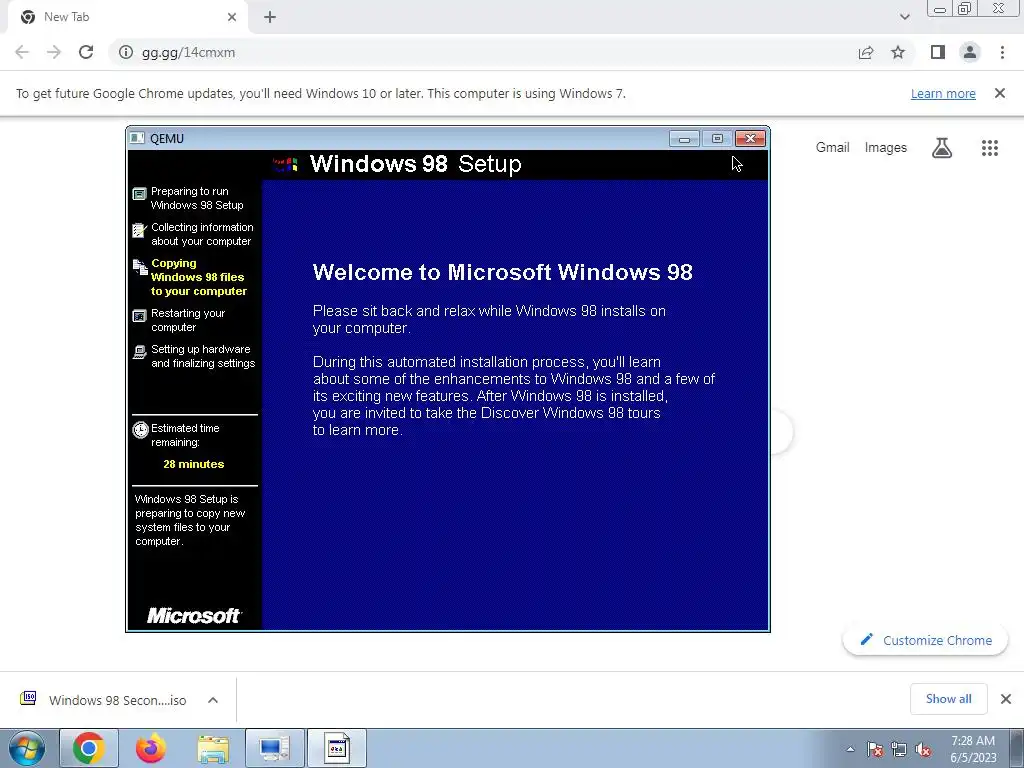The height and width of the screenshot is (768, 1024).
Task: Open the Learn more link
Action: (943, 93)
